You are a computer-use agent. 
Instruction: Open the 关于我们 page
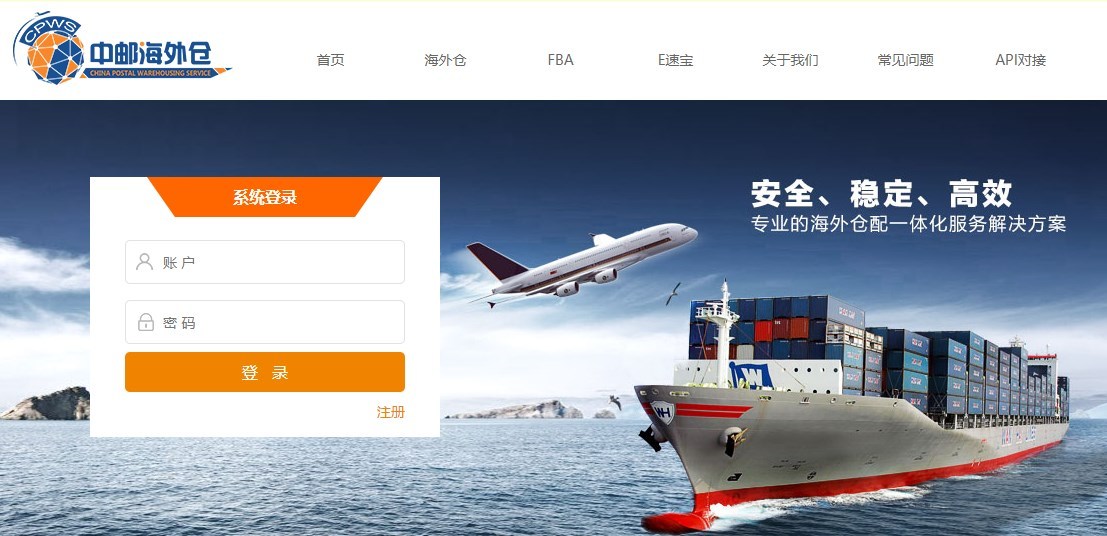790,60
